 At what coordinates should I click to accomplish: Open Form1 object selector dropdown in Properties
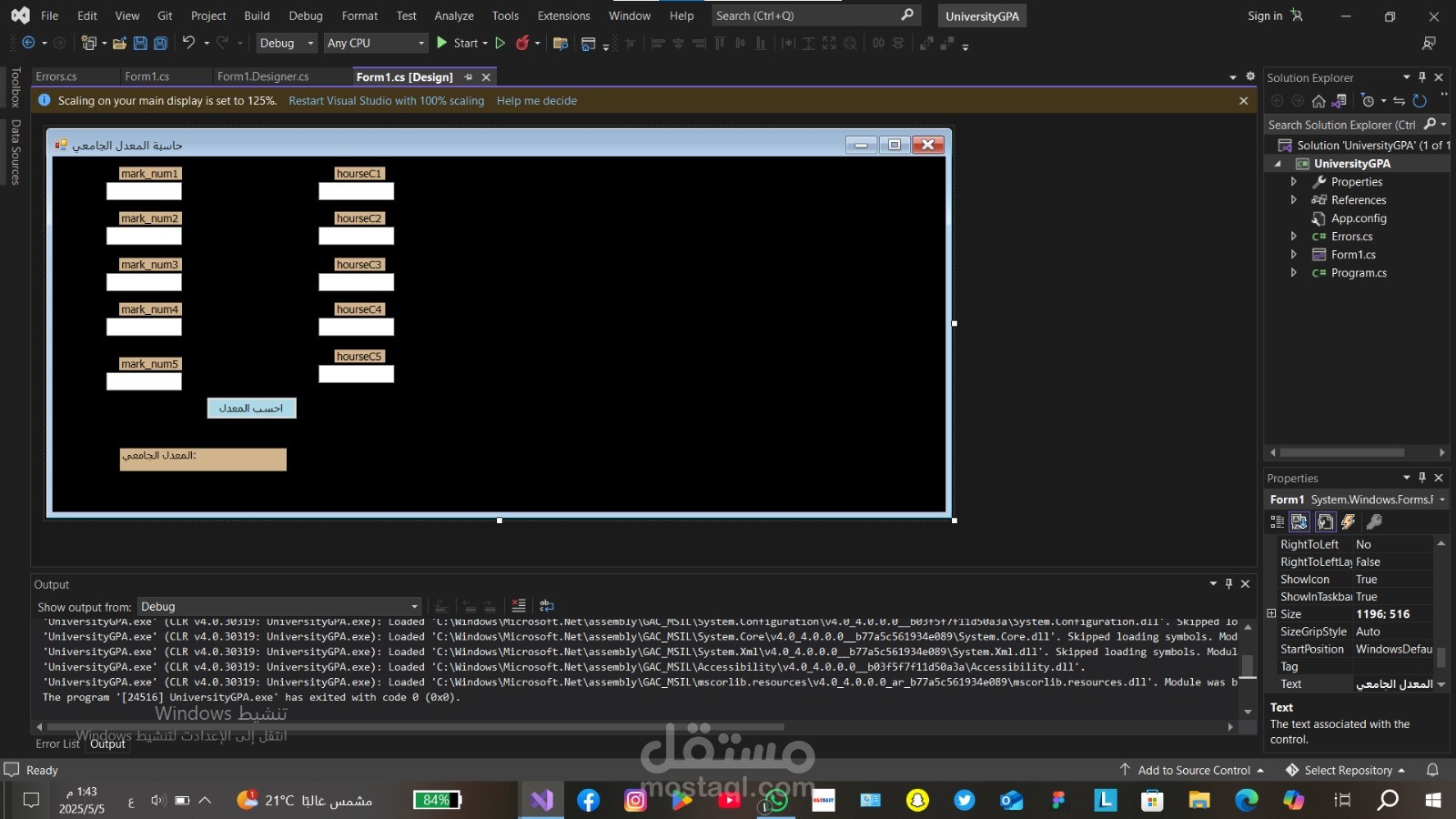[1442, 500]
